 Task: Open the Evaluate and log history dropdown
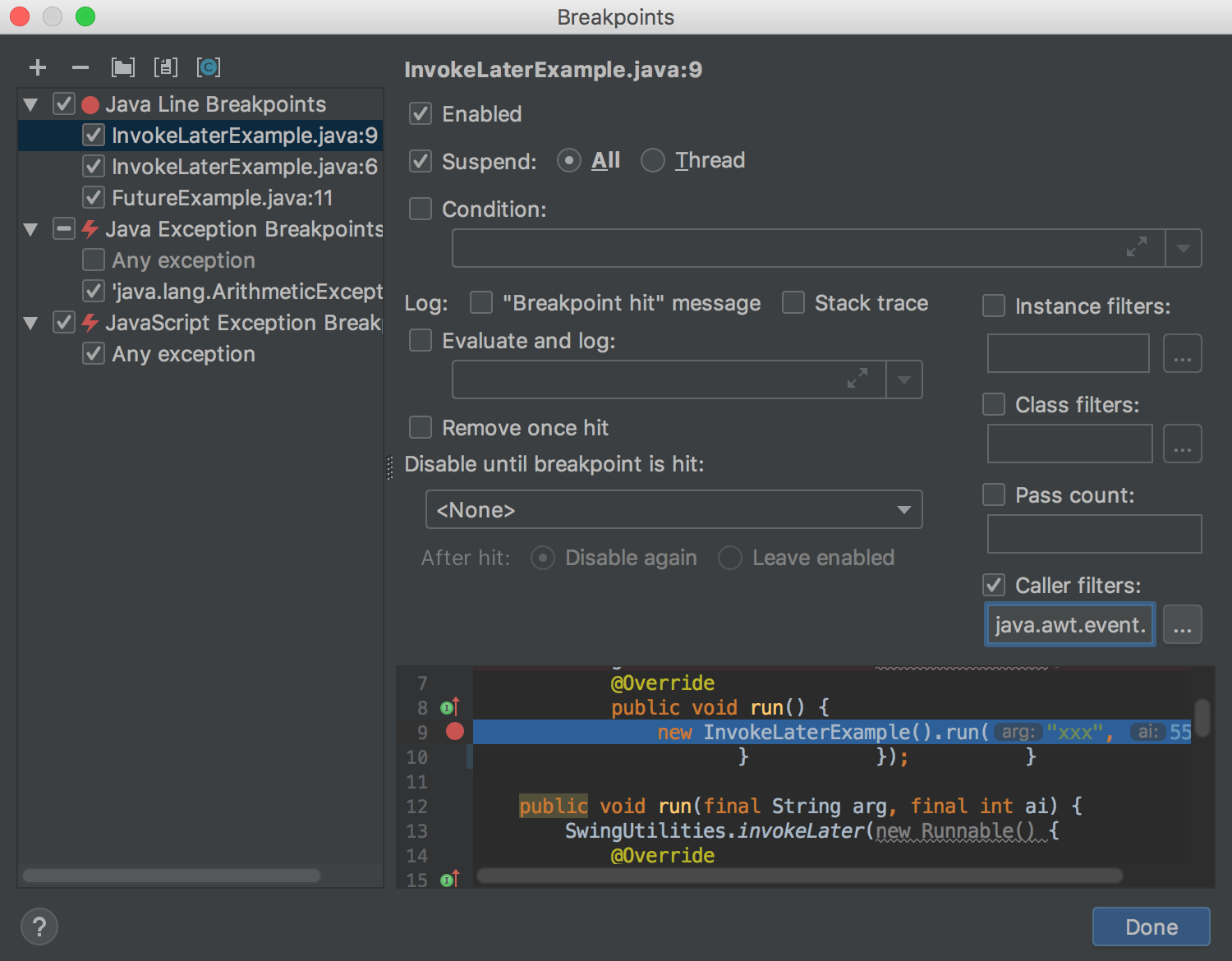(x=904, y=379)
